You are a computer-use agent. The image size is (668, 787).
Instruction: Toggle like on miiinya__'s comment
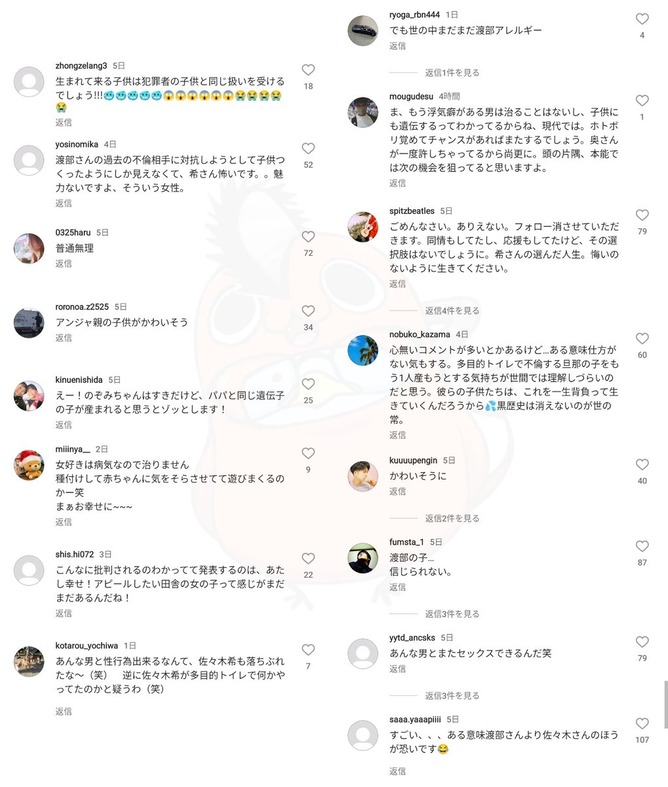tap(308, 454)
